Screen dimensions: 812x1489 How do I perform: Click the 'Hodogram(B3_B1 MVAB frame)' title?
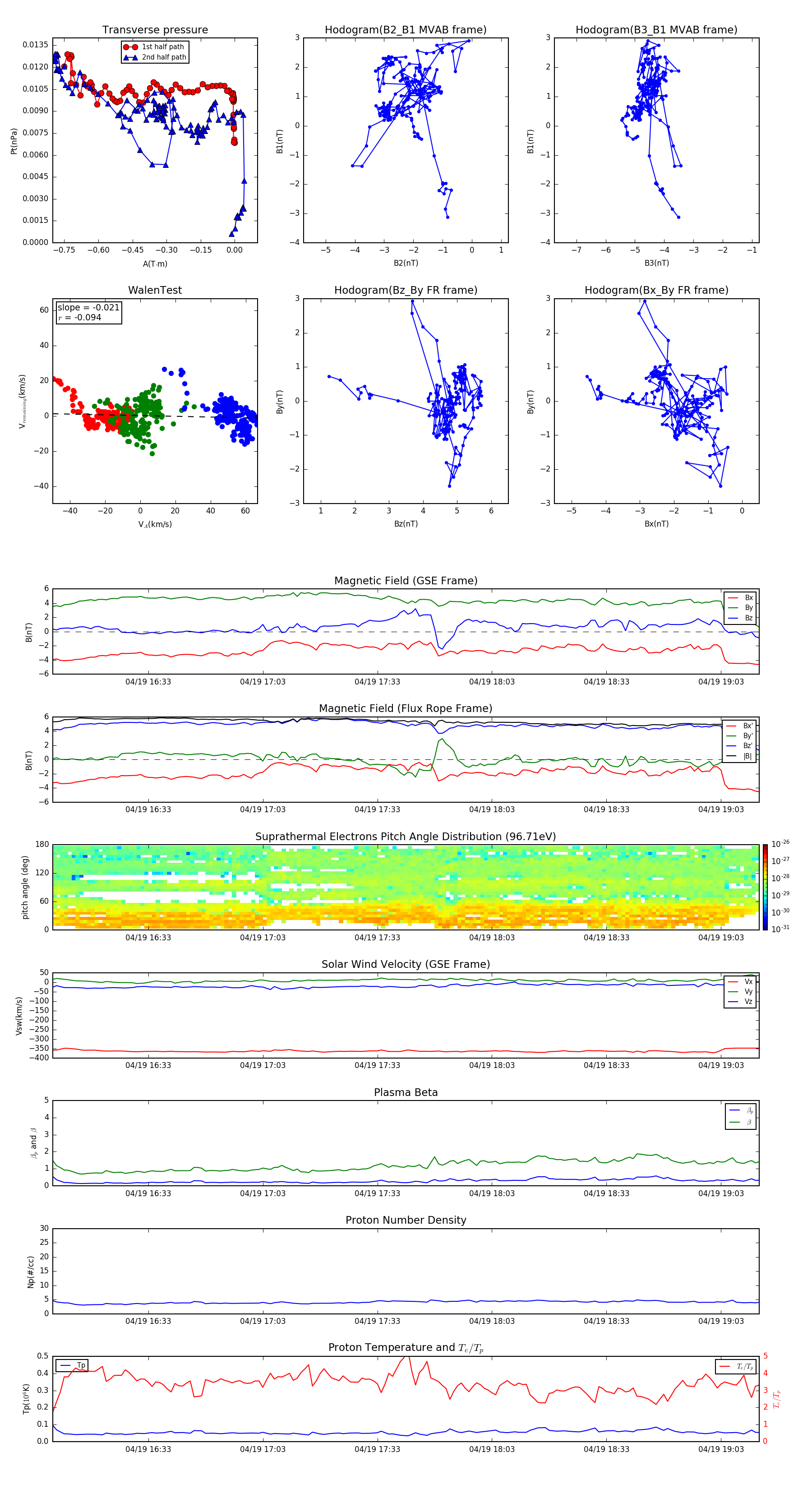pos(656,29)
